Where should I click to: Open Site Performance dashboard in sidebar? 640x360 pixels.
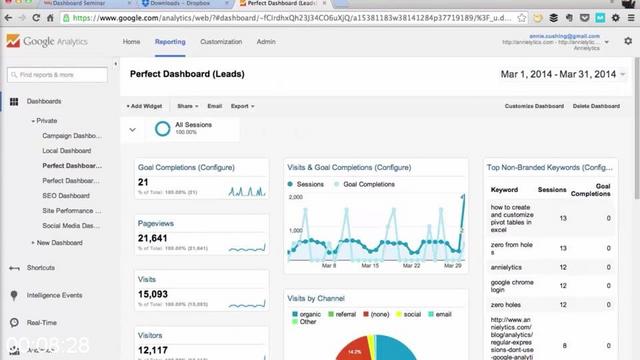click(72, 211)
